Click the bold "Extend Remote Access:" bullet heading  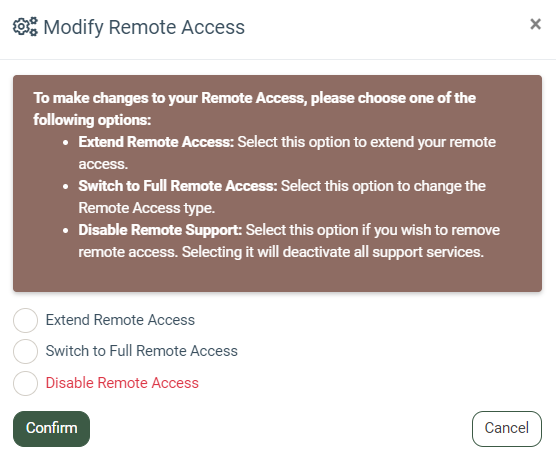point(156,142)
